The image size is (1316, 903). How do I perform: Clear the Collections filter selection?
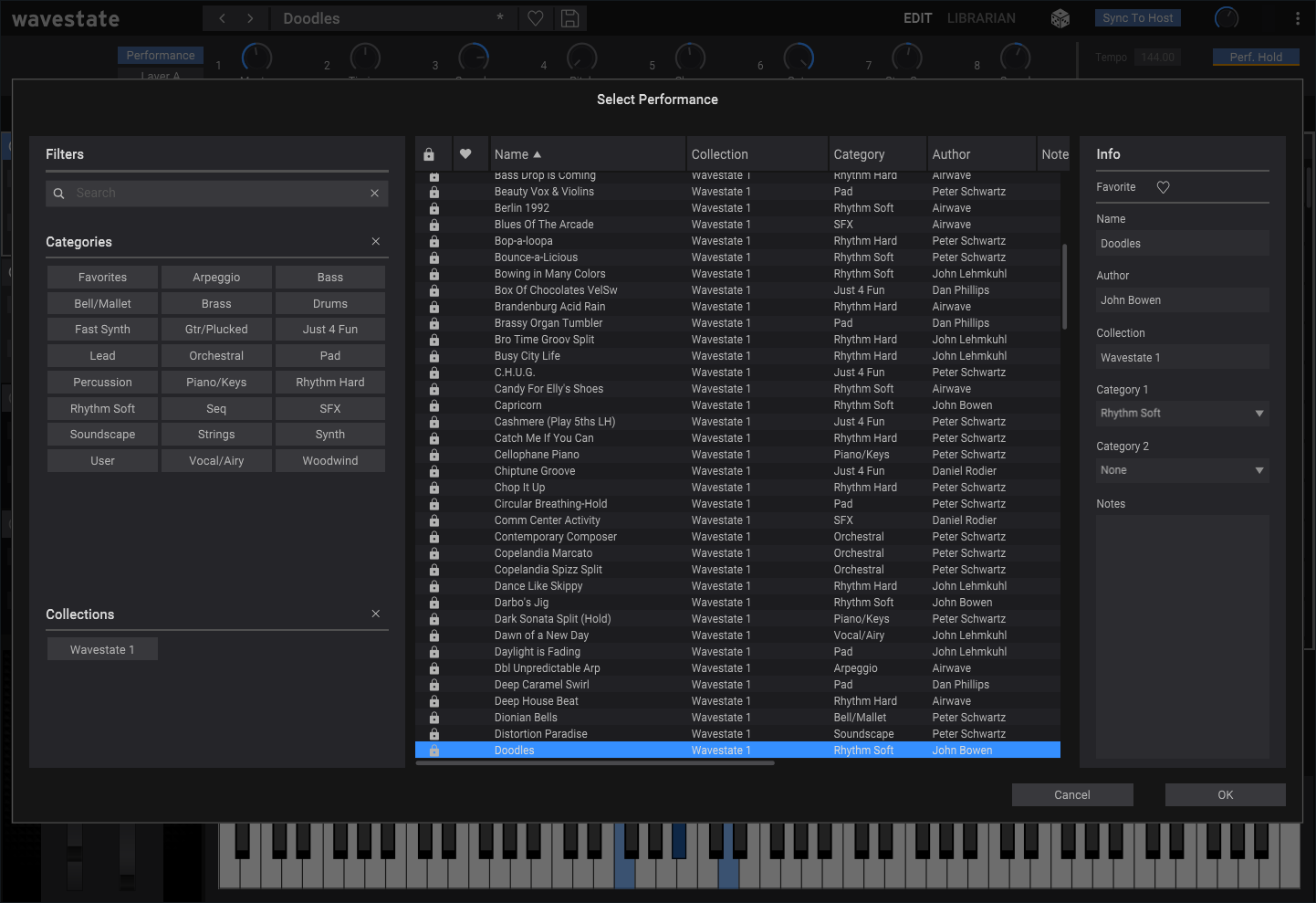click(376, 614)
